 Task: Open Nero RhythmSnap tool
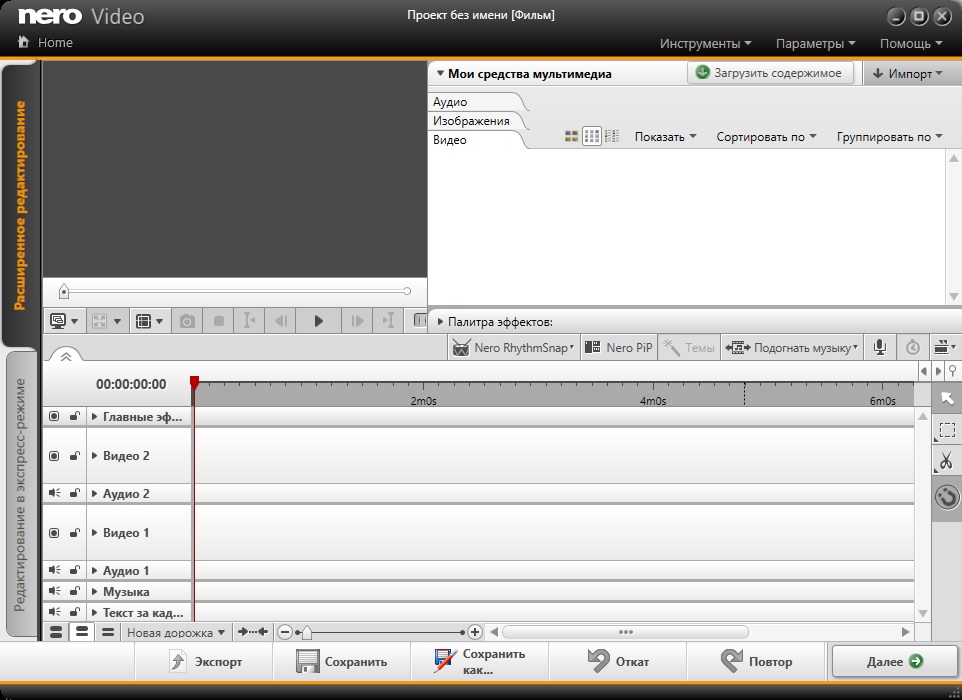(x=514, y=348)
